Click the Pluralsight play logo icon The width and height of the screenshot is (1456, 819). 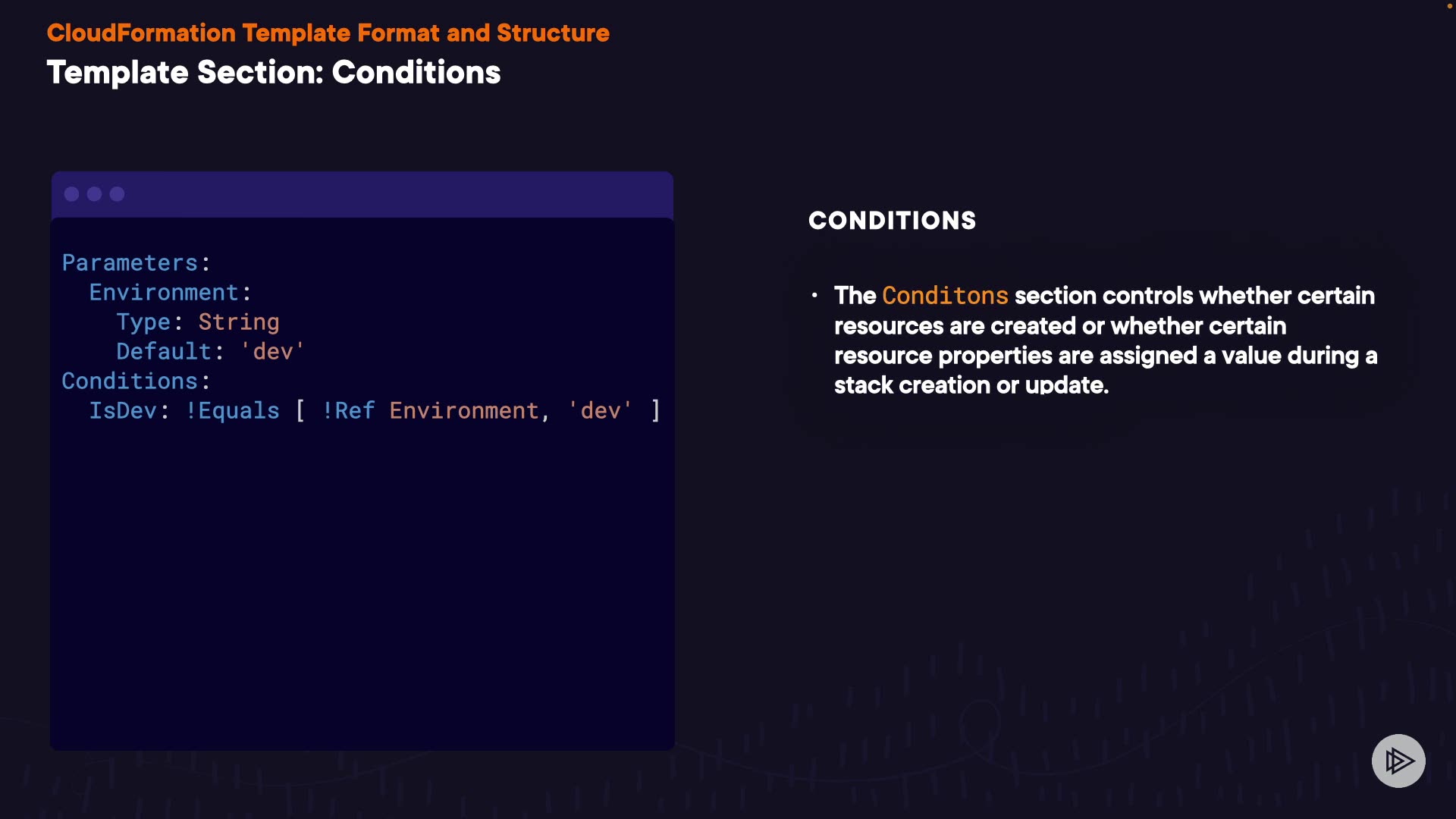1398,761
